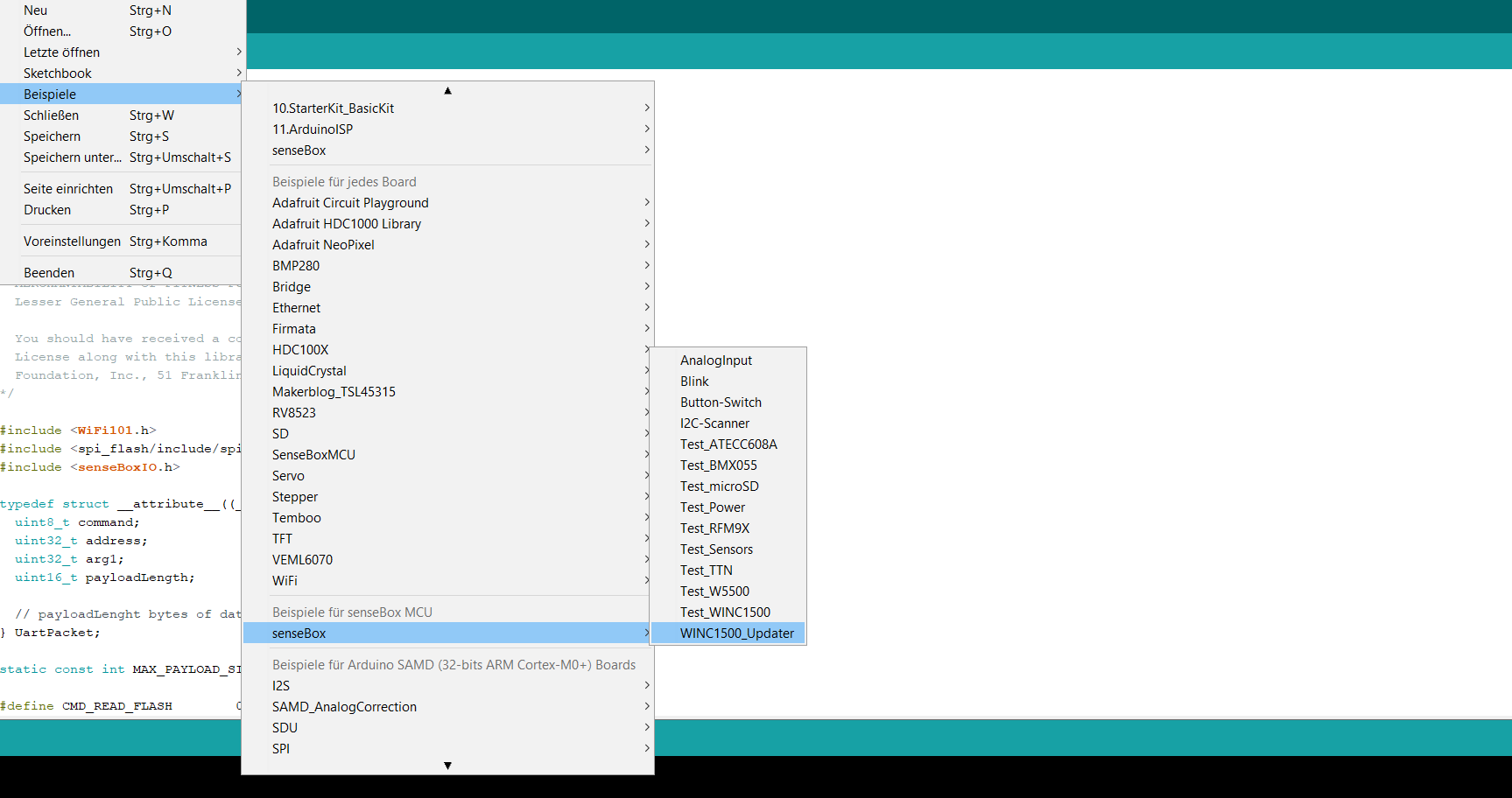The height and width of the screenshot is (798, 1512).
Task: Open SDU examples submenu
Action: 447,728
